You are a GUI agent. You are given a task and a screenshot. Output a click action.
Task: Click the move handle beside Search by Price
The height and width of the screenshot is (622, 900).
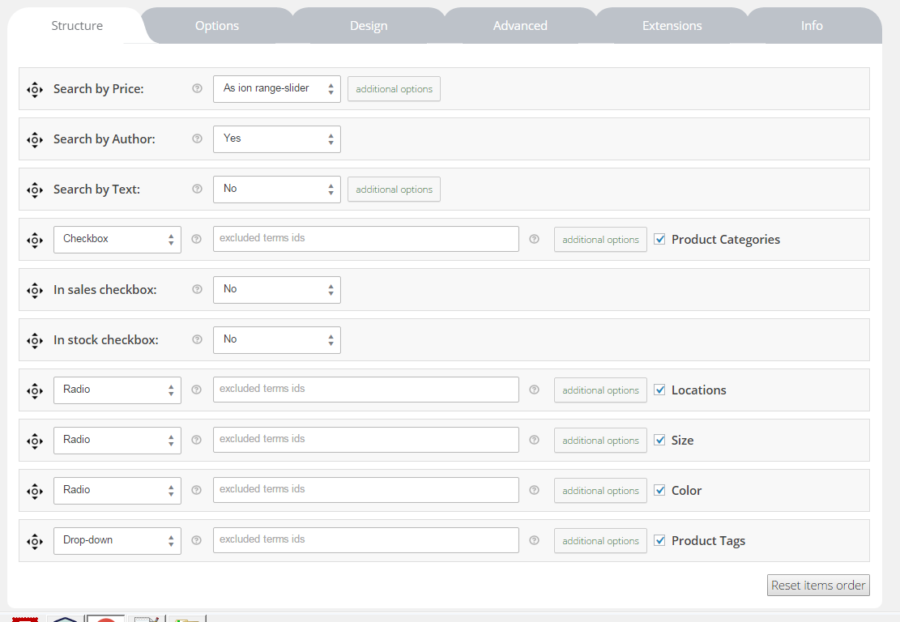(34, 88)
